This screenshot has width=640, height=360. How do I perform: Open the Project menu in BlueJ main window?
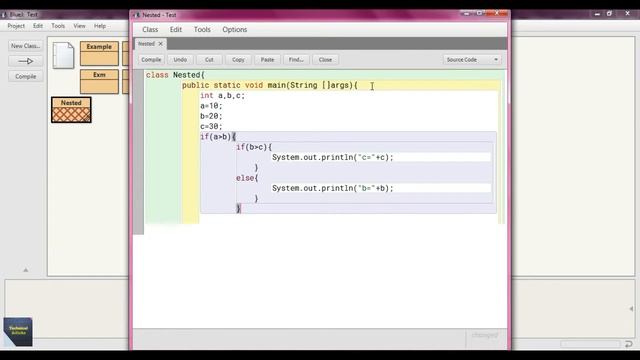click(x=16, y=26)
